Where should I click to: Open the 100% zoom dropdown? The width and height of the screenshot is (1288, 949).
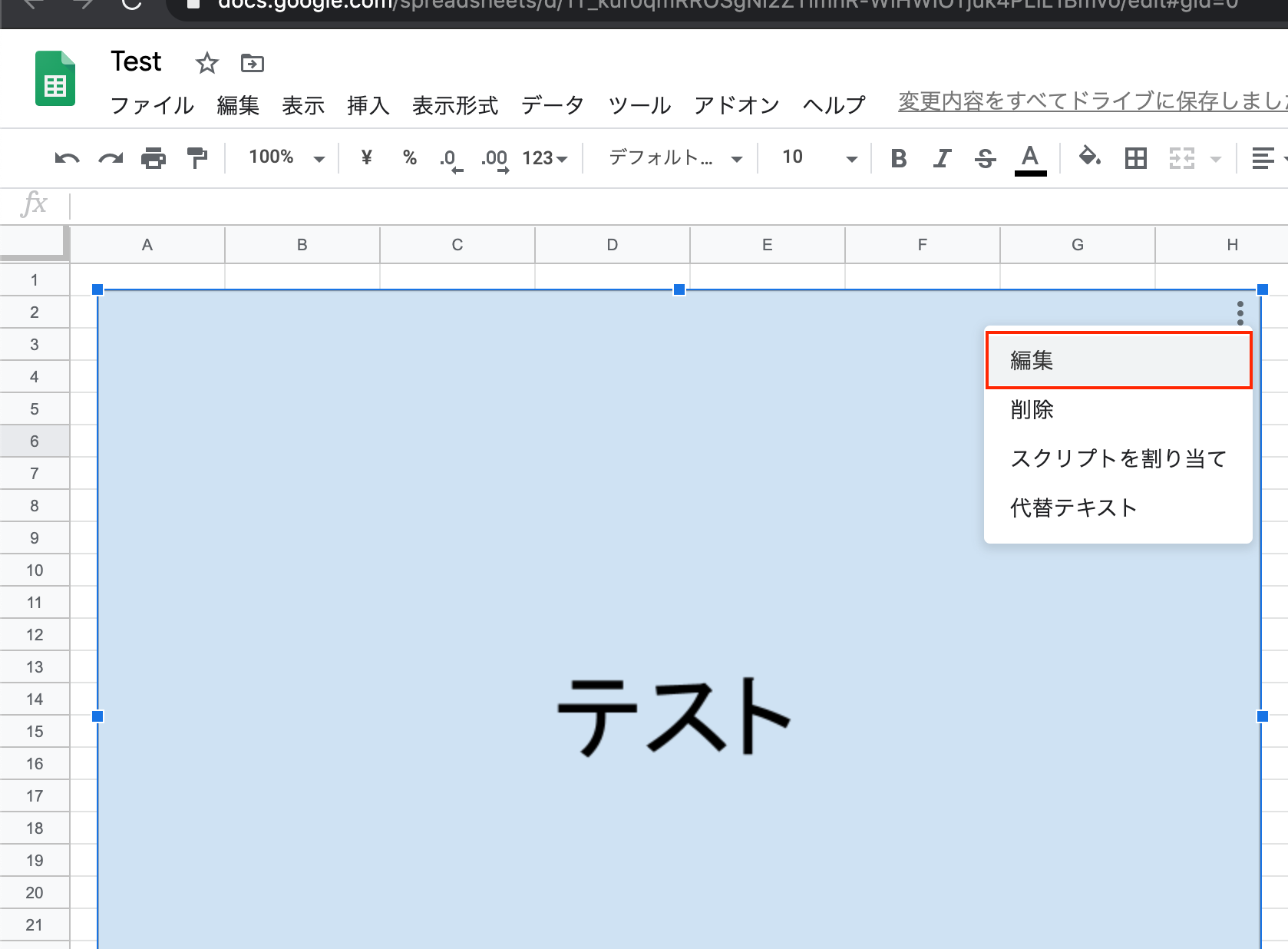(x=286, y=157)
